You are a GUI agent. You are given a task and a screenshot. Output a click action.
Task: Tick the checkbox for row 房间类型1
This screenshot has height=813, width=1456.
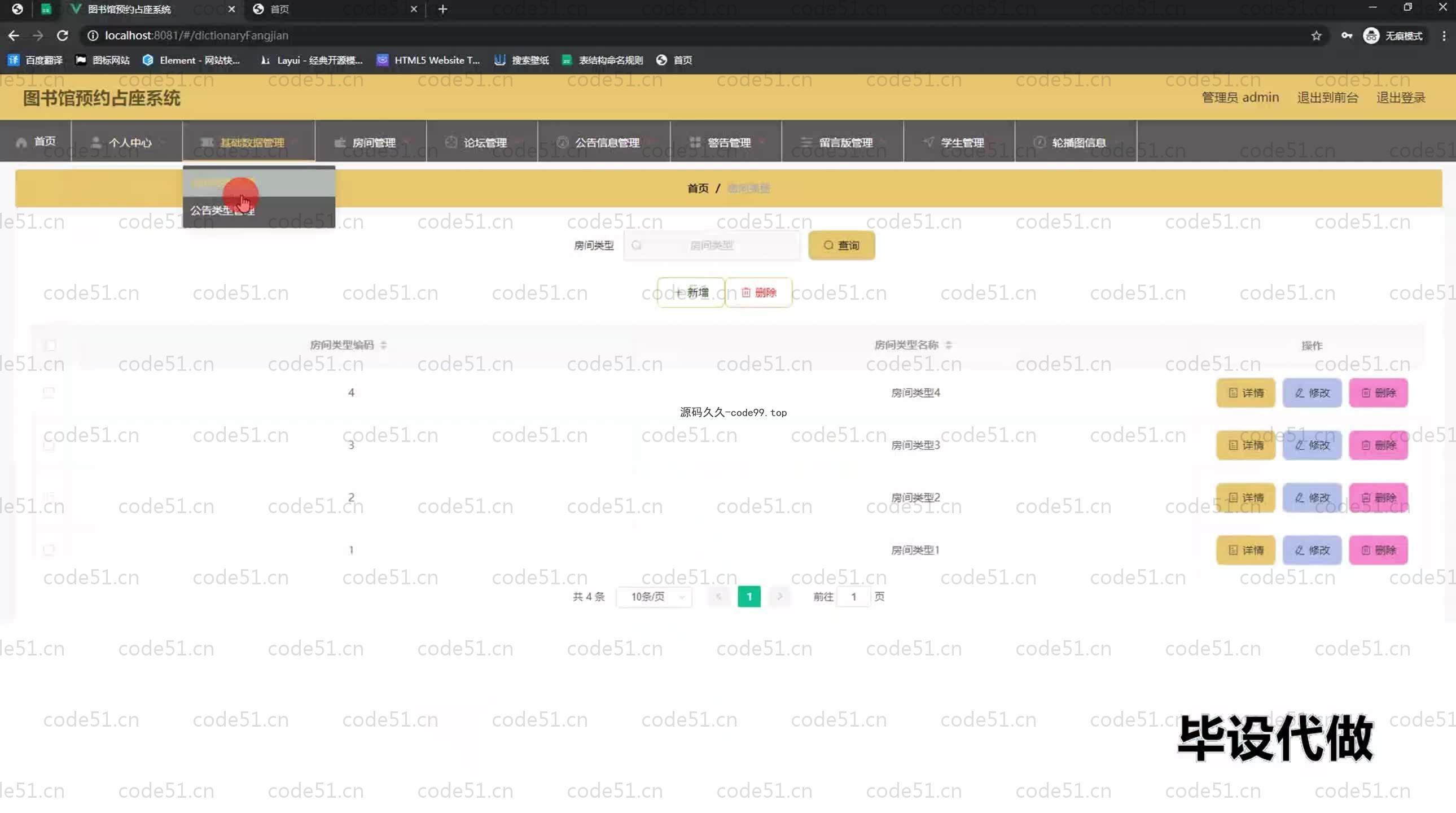49,550
